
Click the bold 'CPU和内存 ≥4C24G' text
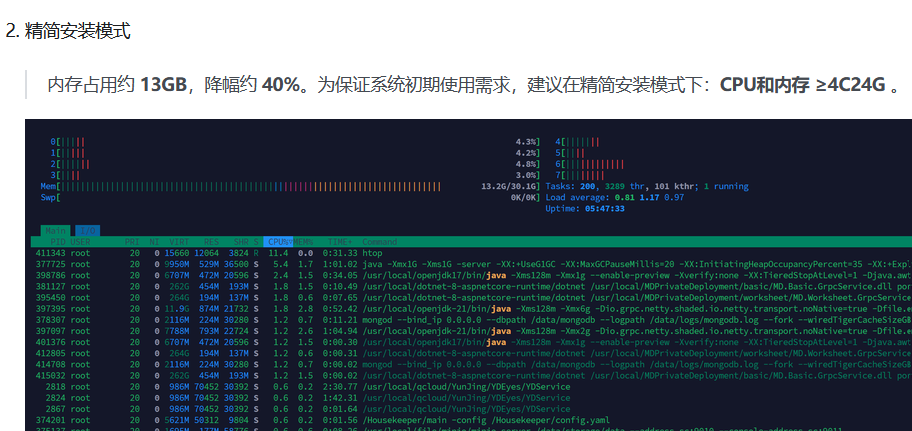[803, 86]
